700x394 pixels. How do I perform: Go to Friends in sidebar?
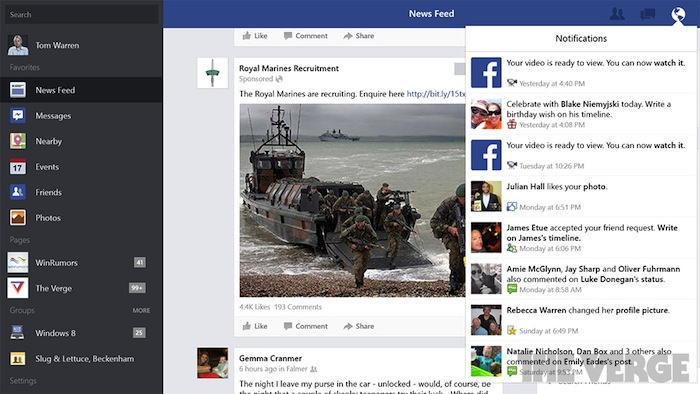coord(48,192)
